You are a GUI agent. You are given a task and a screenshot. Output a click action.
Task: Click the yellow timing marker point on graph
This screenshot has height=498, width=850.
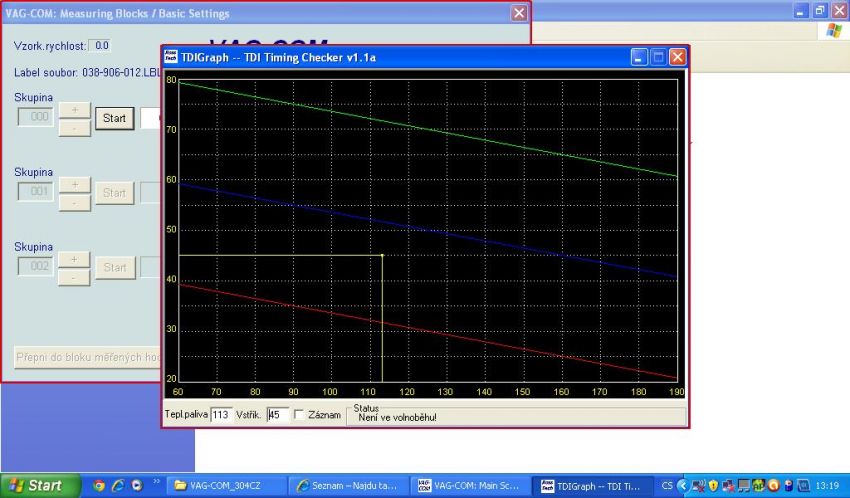pyautogui.click(x=382, y=255)
